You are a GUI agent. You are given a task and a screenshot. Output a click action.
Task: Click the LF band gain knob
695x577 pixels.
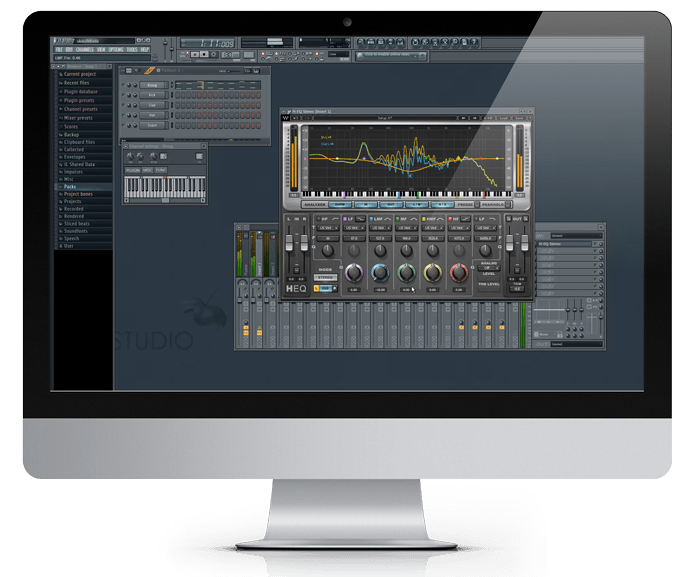point(354,273)
